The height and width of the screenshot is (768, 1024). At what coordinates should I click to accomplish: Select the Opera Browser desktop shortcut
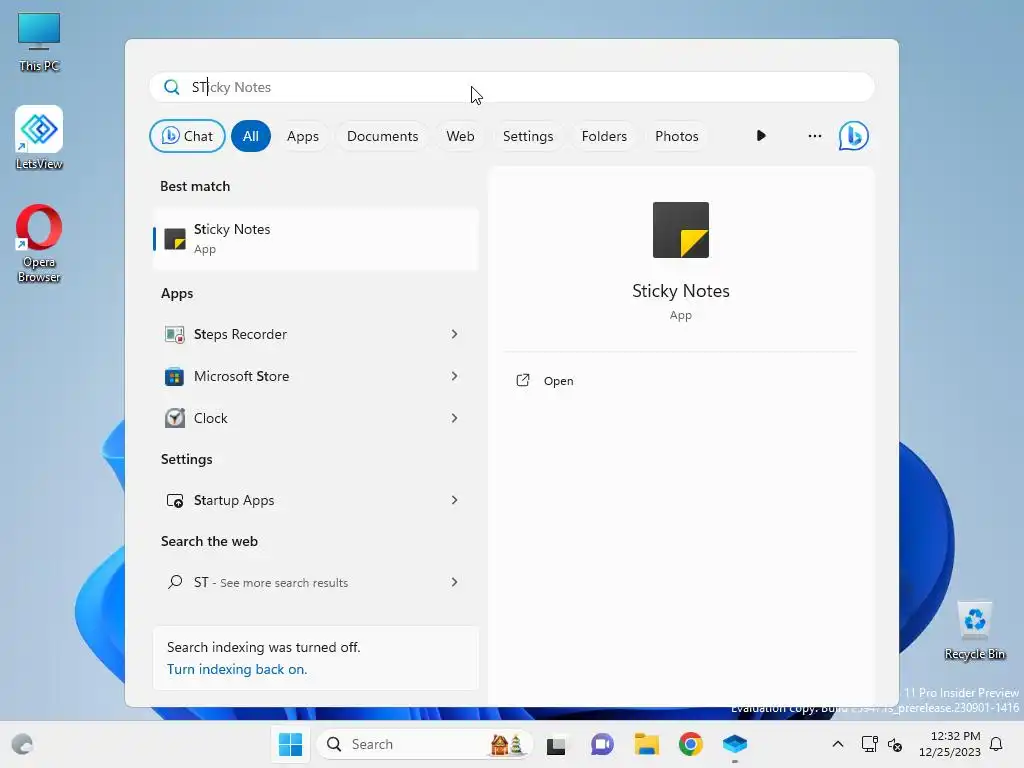(39, 244)
